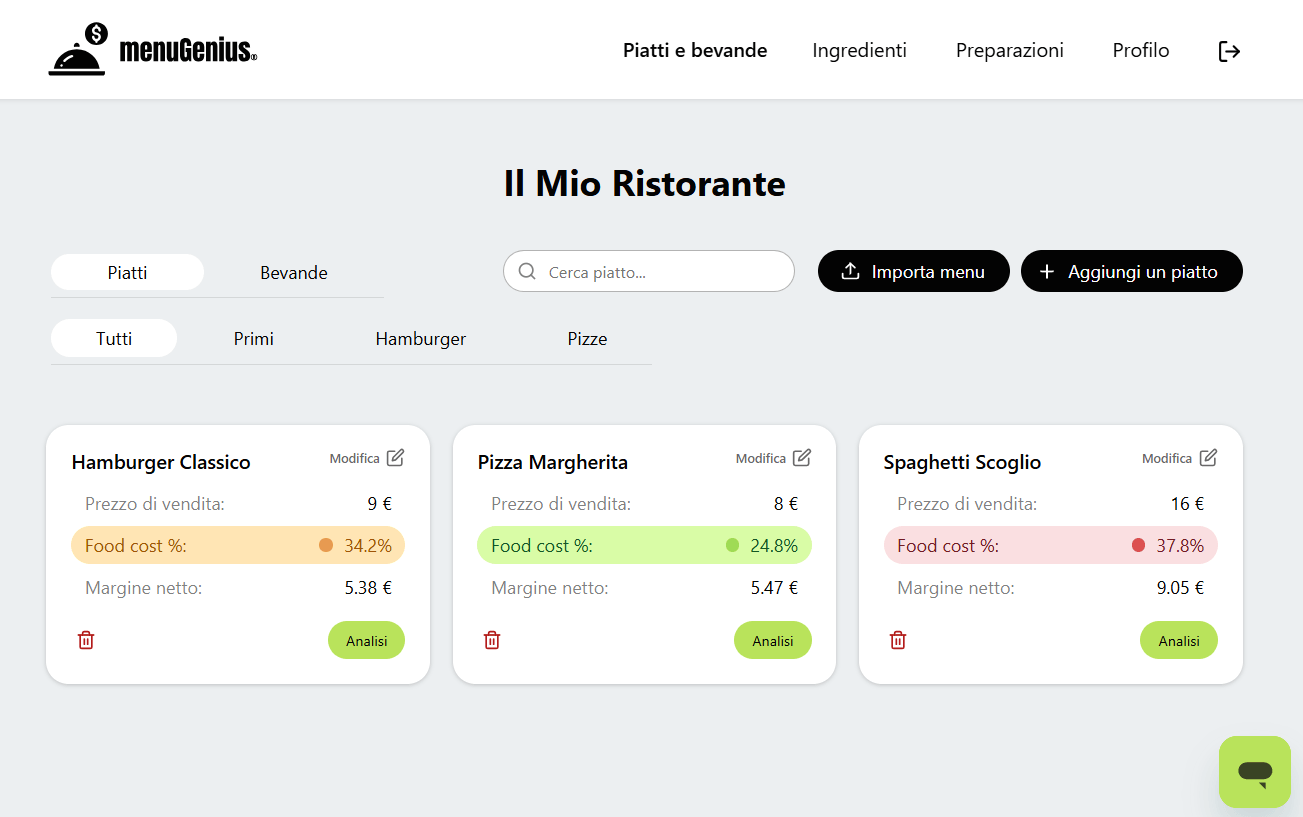The image size is (1303, 817).
Task: Open the Ingredienti menu item
Action: [x=859, y=50]
